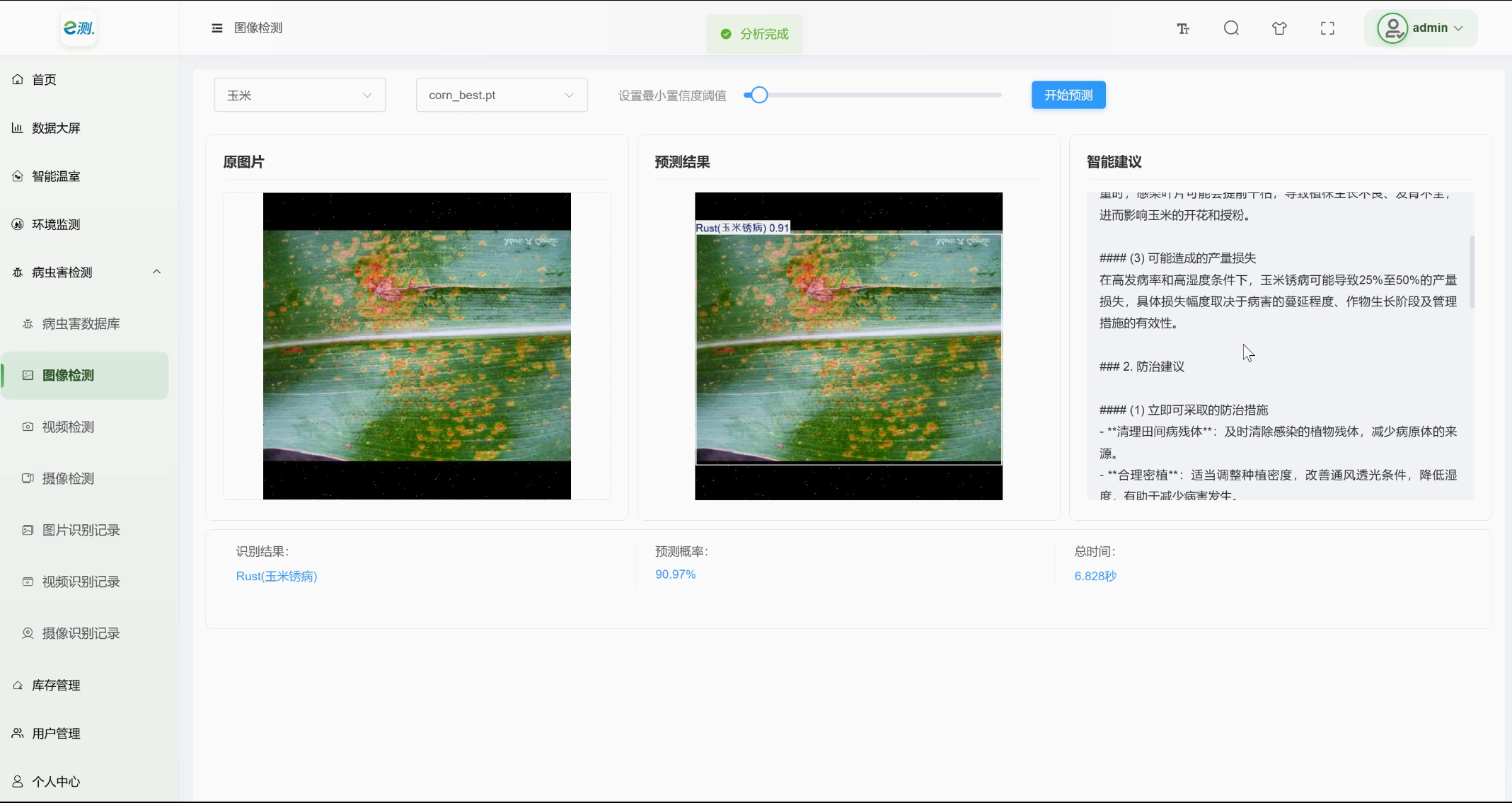Click the 图片识别记录 icon

(28, 530)
